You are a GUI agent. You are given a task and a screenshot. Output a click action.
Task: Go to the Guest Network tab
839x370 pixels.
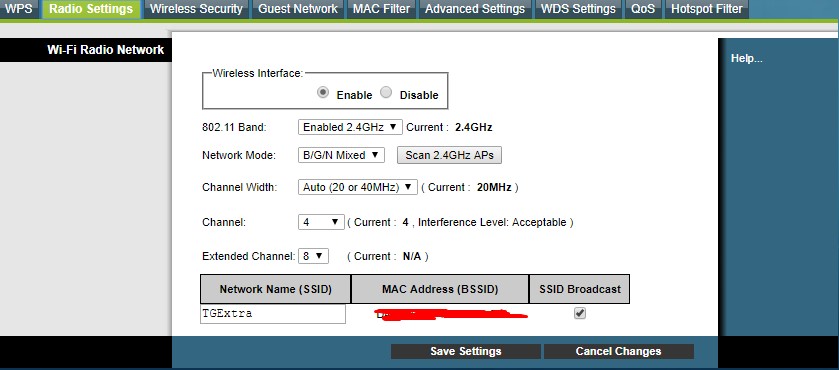coord(298,9)
